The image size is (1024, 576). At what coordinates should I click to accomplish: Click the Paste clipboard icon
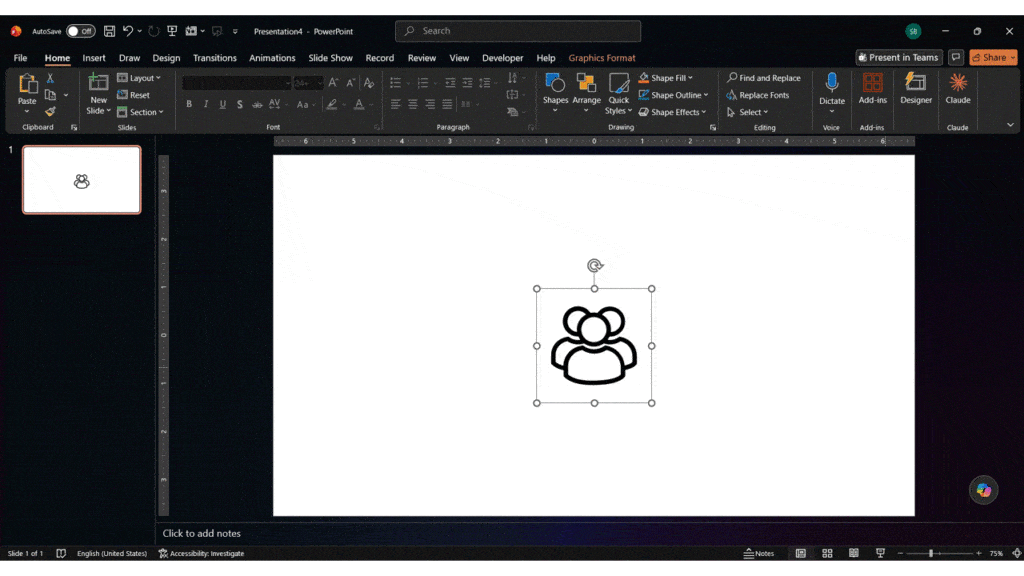tap(27, 84)
